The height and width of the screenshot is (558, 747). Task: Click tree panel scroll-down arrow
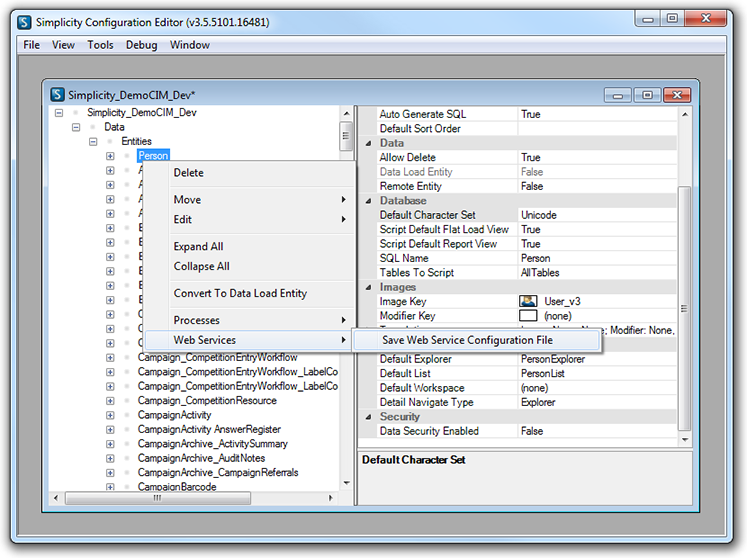(346, 483)
